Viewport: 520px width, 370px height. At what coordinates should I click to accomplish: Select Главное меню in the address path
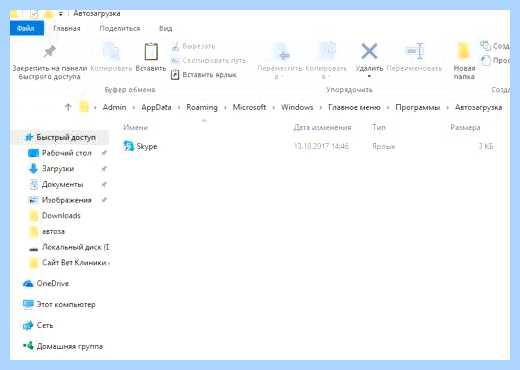coord(354,107)
